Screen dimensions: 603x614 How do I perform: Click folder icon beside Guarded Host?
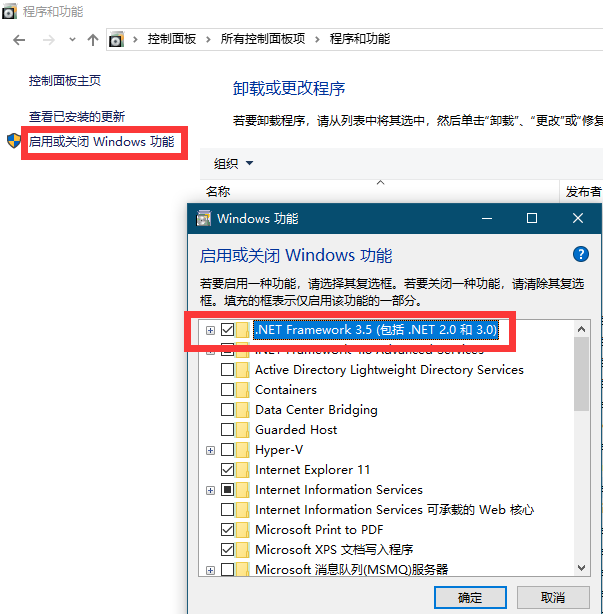[242, 429]
